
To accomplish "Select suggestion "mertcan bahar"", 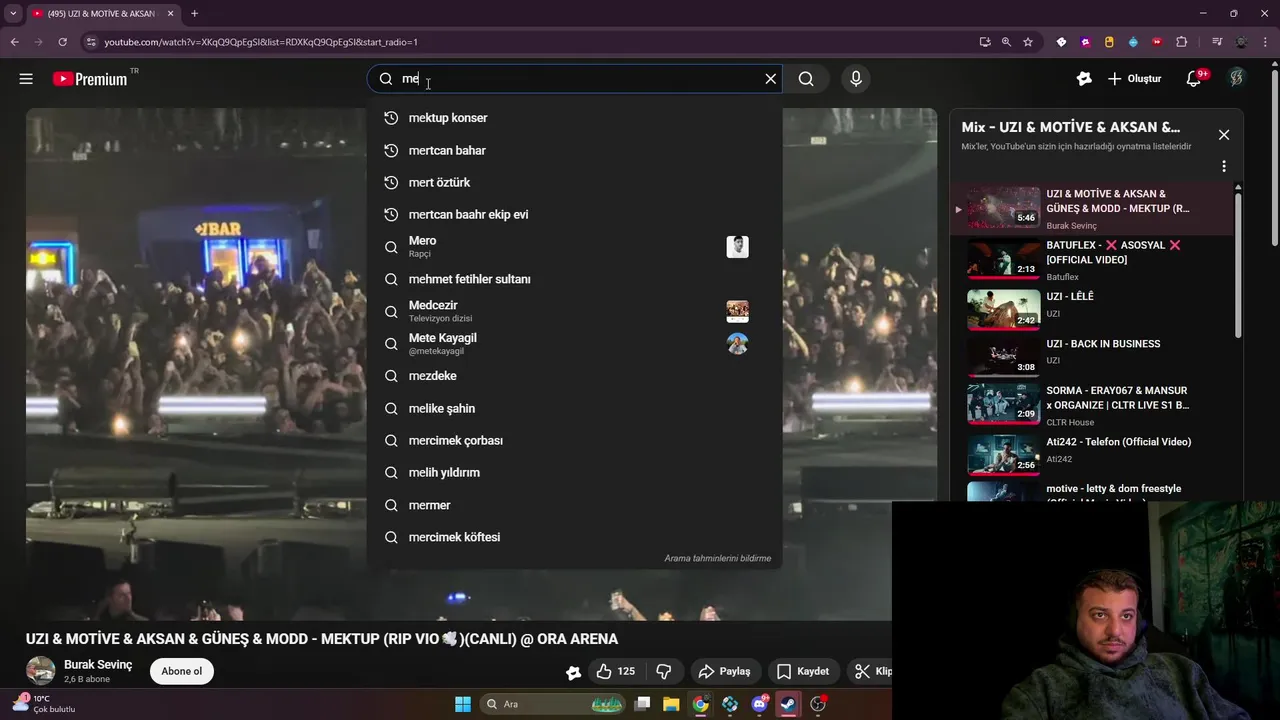I will click(x=574, y=150).
